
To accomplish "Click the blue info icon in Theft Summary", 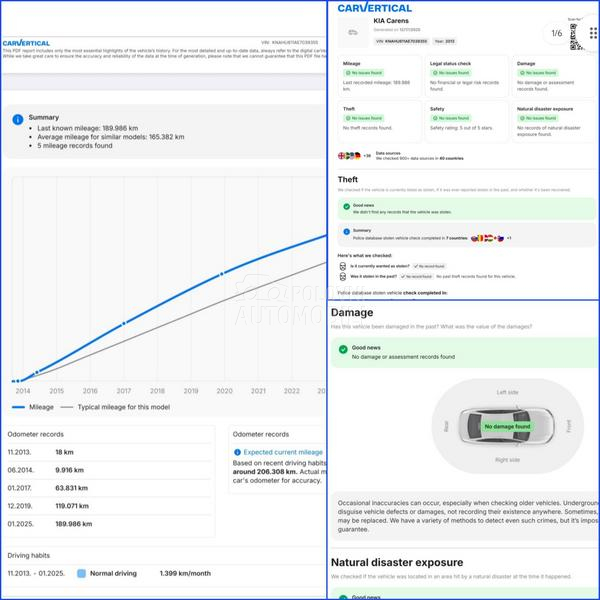I will tap(346, 233).
